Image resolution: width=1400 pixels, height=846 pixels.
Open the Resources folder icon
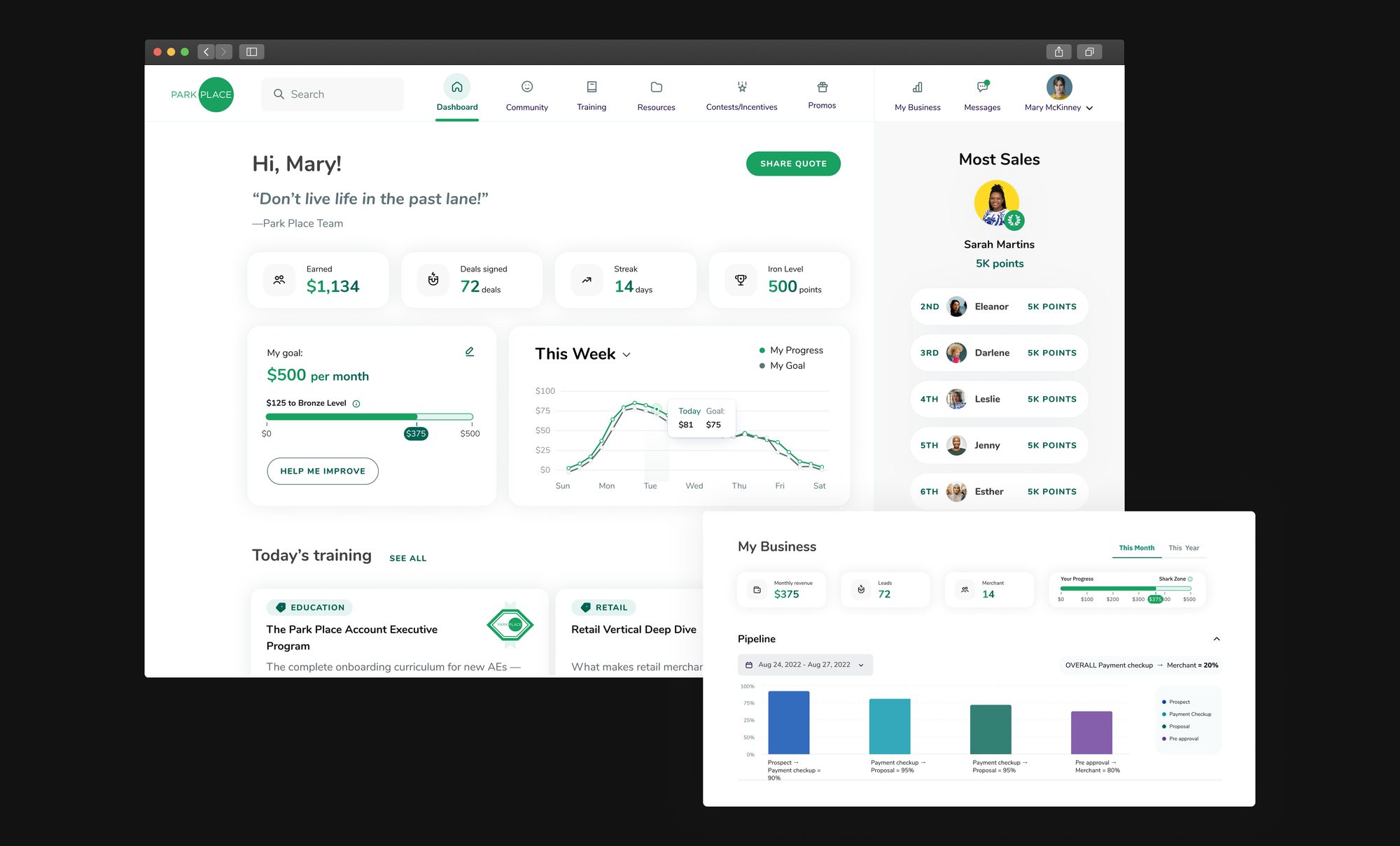(x=656, y=87)
